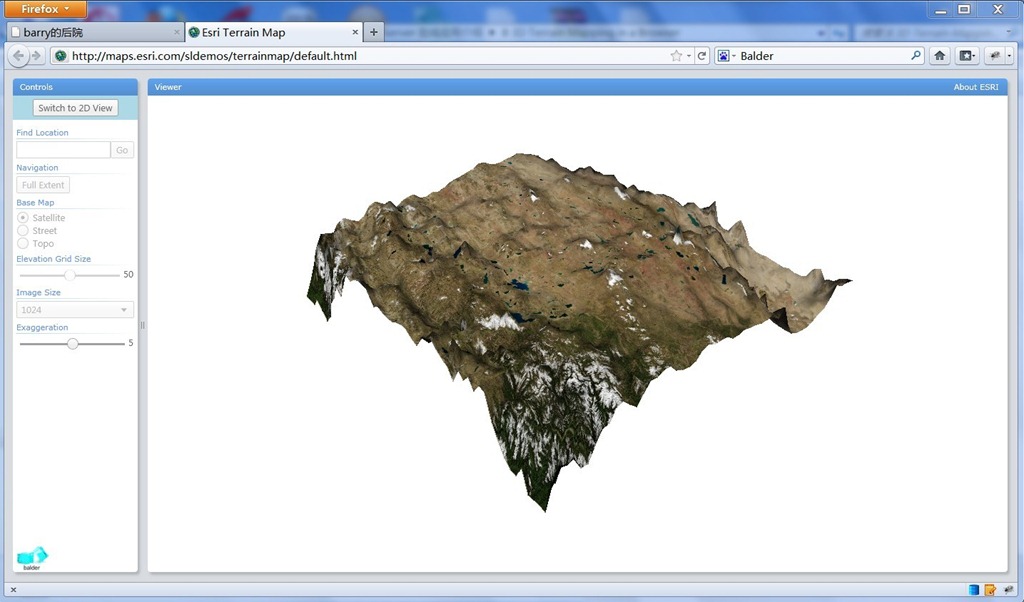Open the orange Firefox menu button
This screenshot has width=1024, height=602.
point(44,9)
